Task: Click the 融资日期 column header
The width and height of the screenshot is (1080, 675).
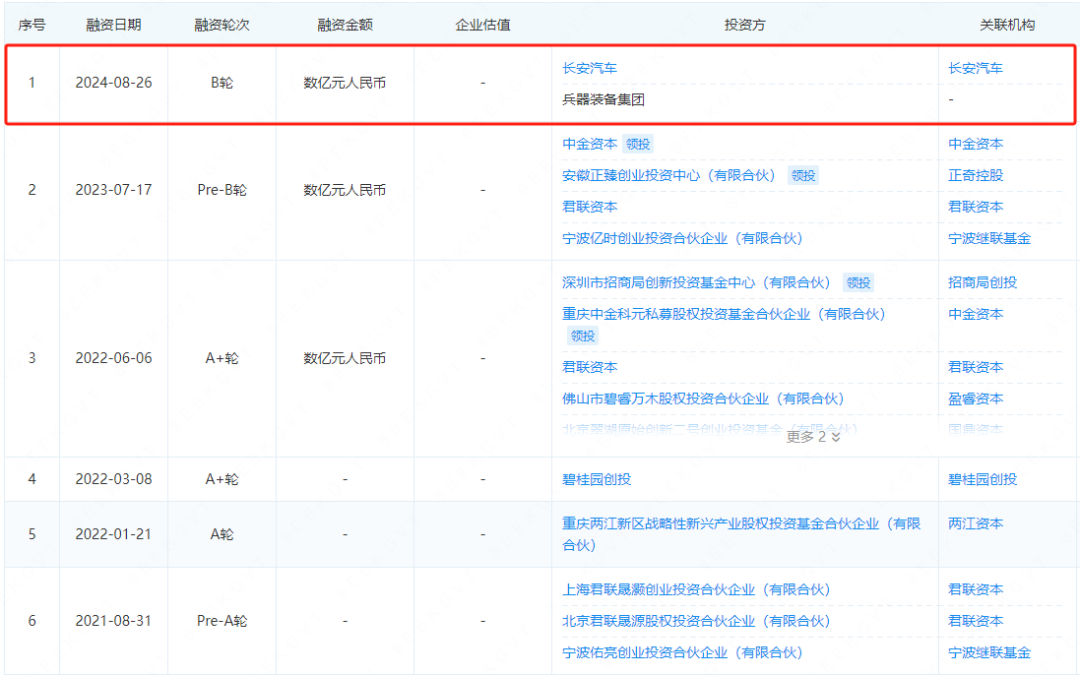Action: [114, 25]
